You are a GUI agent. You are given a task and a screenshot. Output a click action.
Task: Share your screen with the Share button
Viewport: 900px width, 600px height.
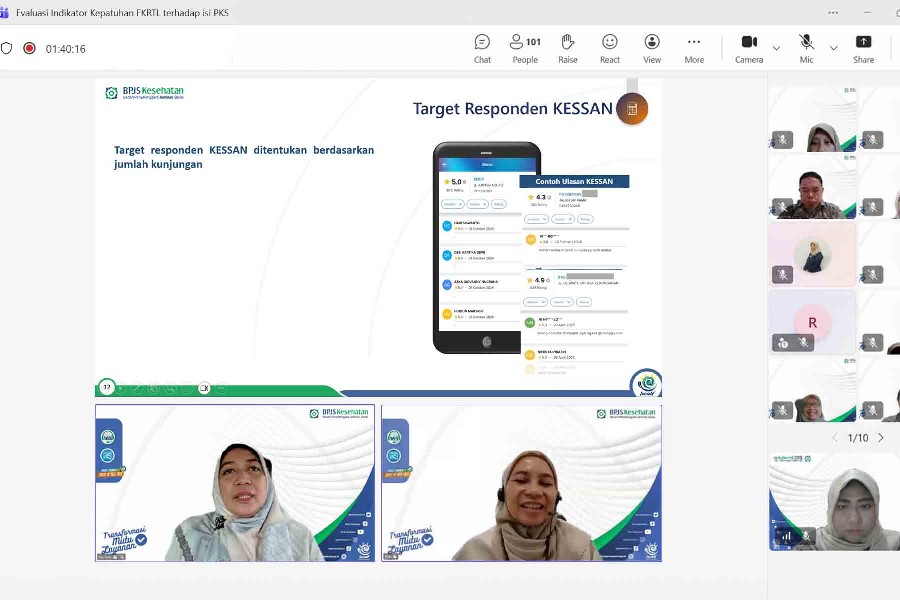863,49
